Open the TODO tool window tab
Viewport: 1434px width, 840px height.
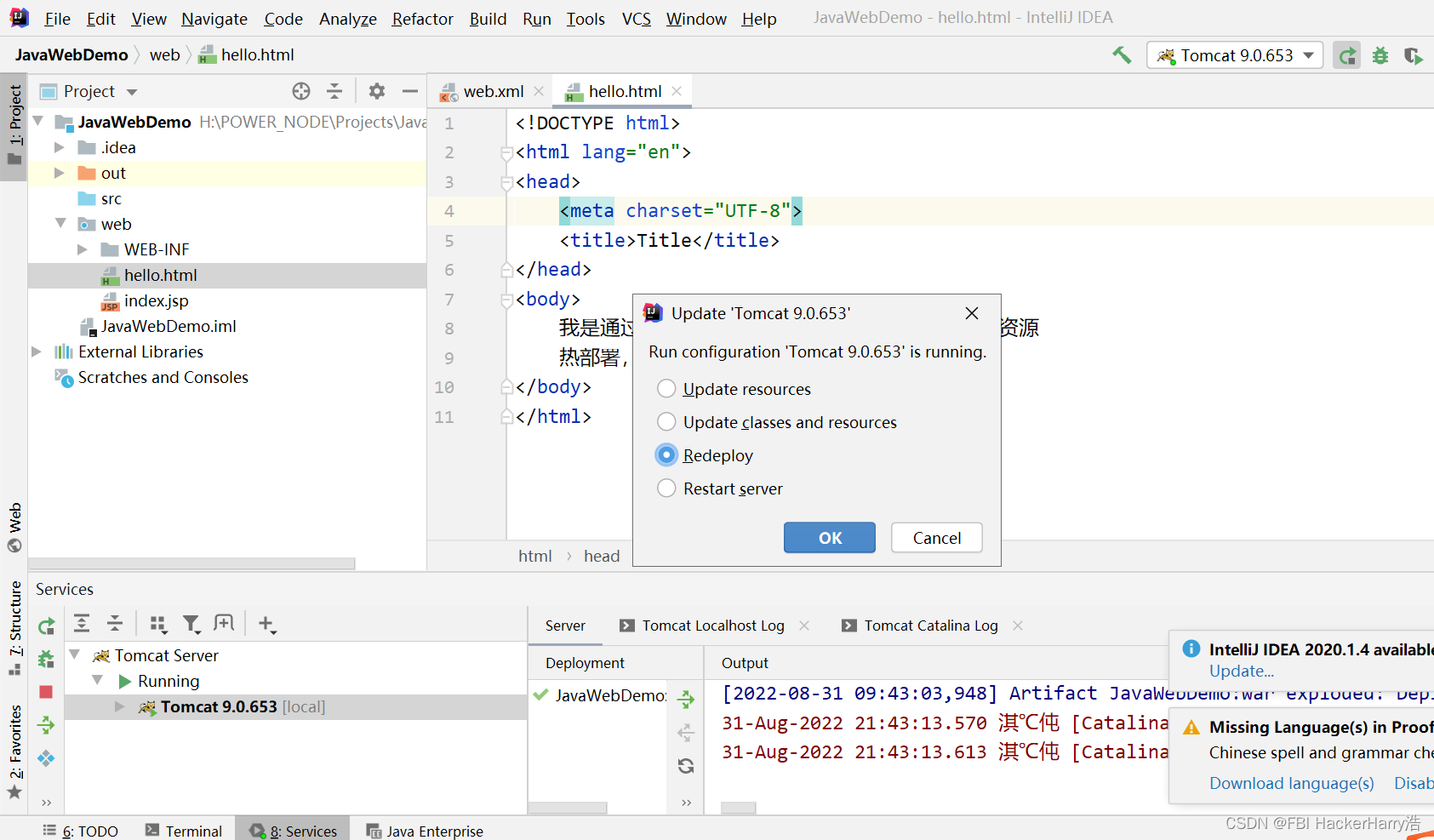pos(81,831)
